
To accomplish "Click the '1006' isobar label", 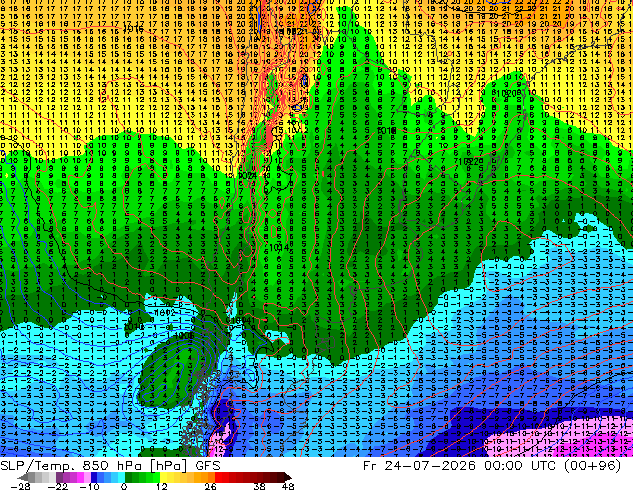I will tap(184, 336).
